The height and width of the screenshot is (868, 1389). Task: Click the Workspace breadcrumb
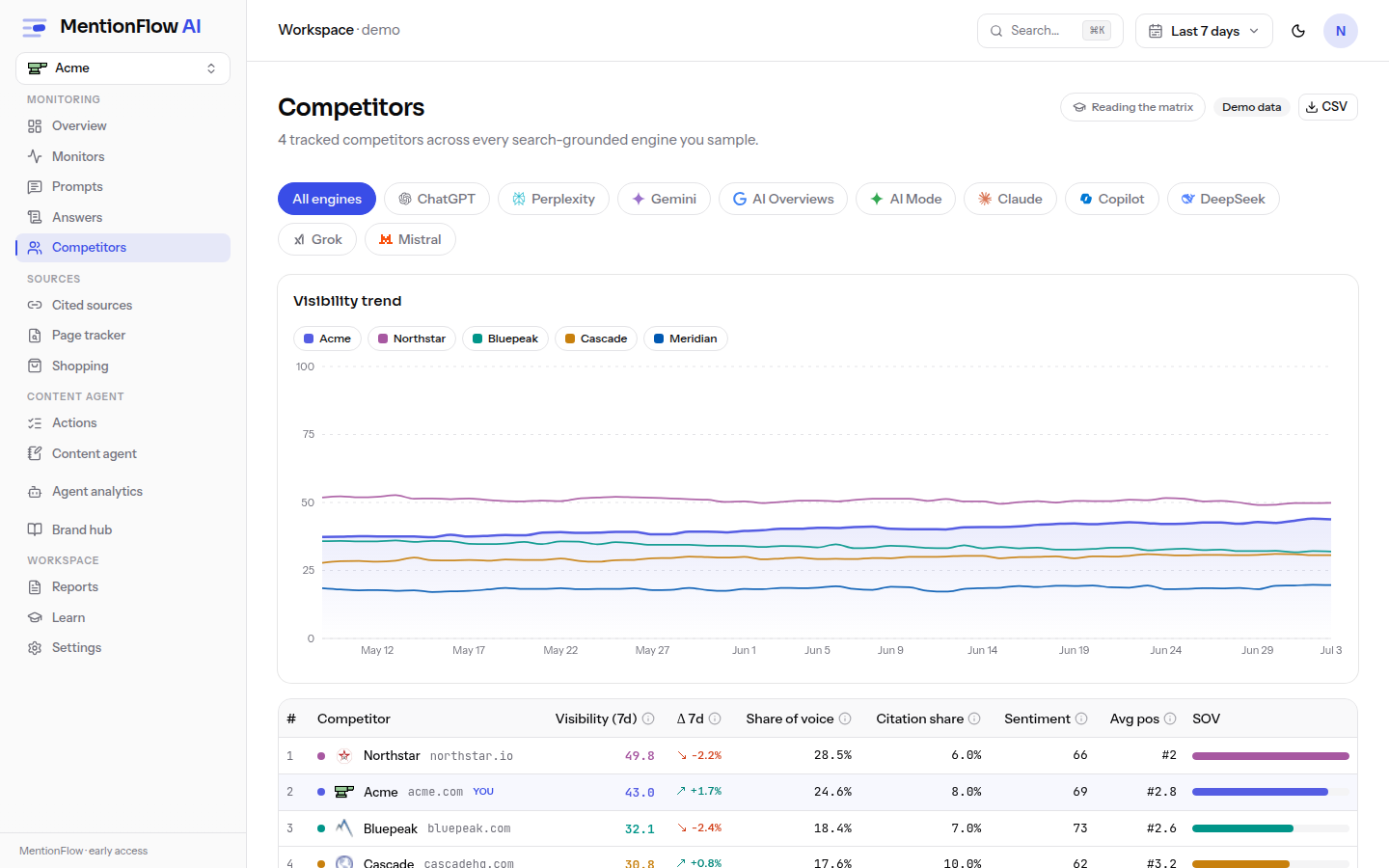(x=315, y=30)
